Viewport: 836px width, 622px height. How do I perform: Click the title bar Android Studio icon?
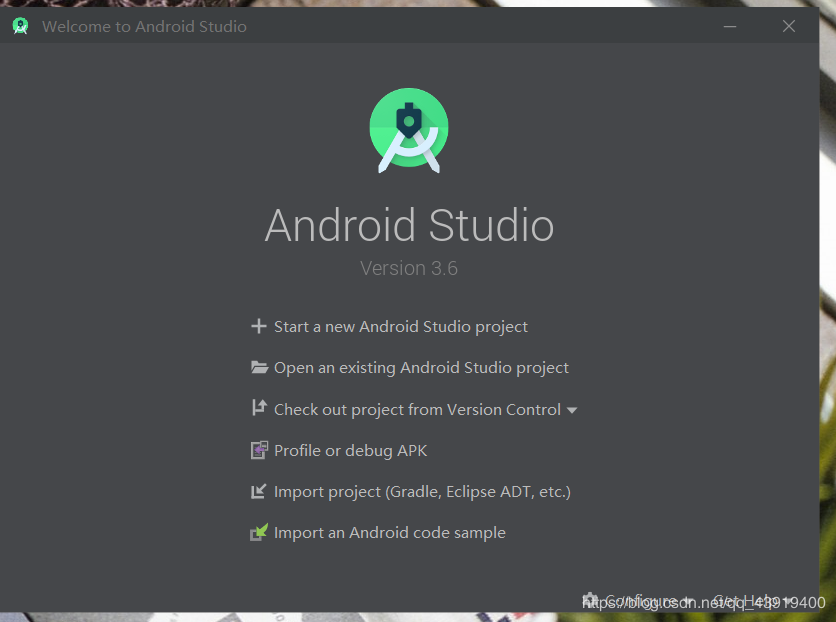pos(20,26)
